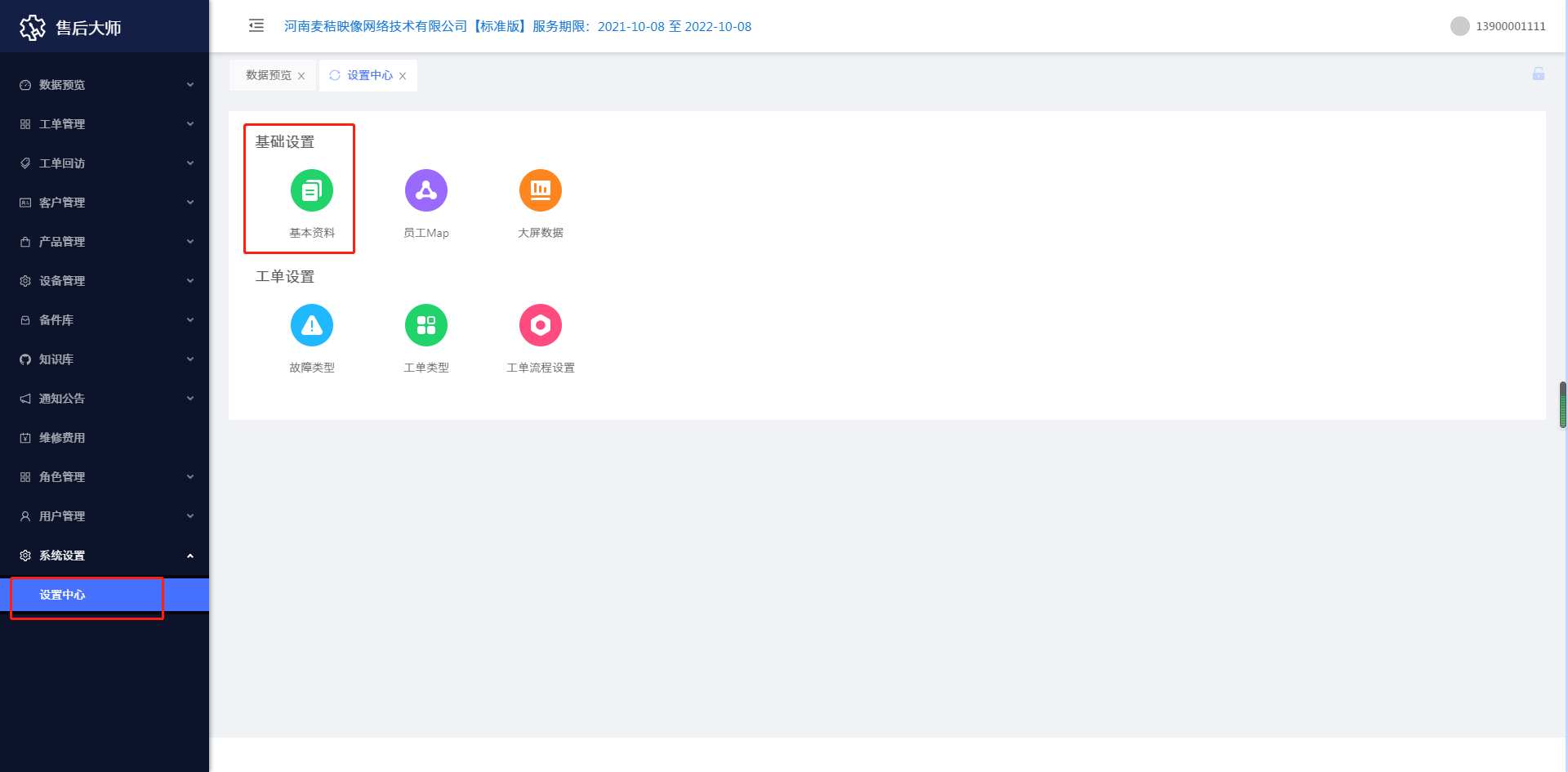Close the 设置中心 tab
The image size is (1568, 772).
403,76
